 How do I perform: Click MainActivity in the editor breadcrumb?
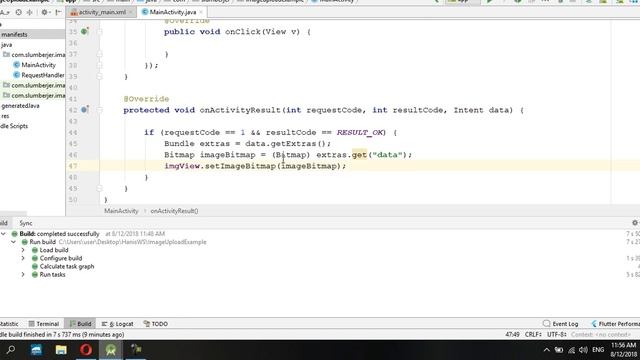121,211
